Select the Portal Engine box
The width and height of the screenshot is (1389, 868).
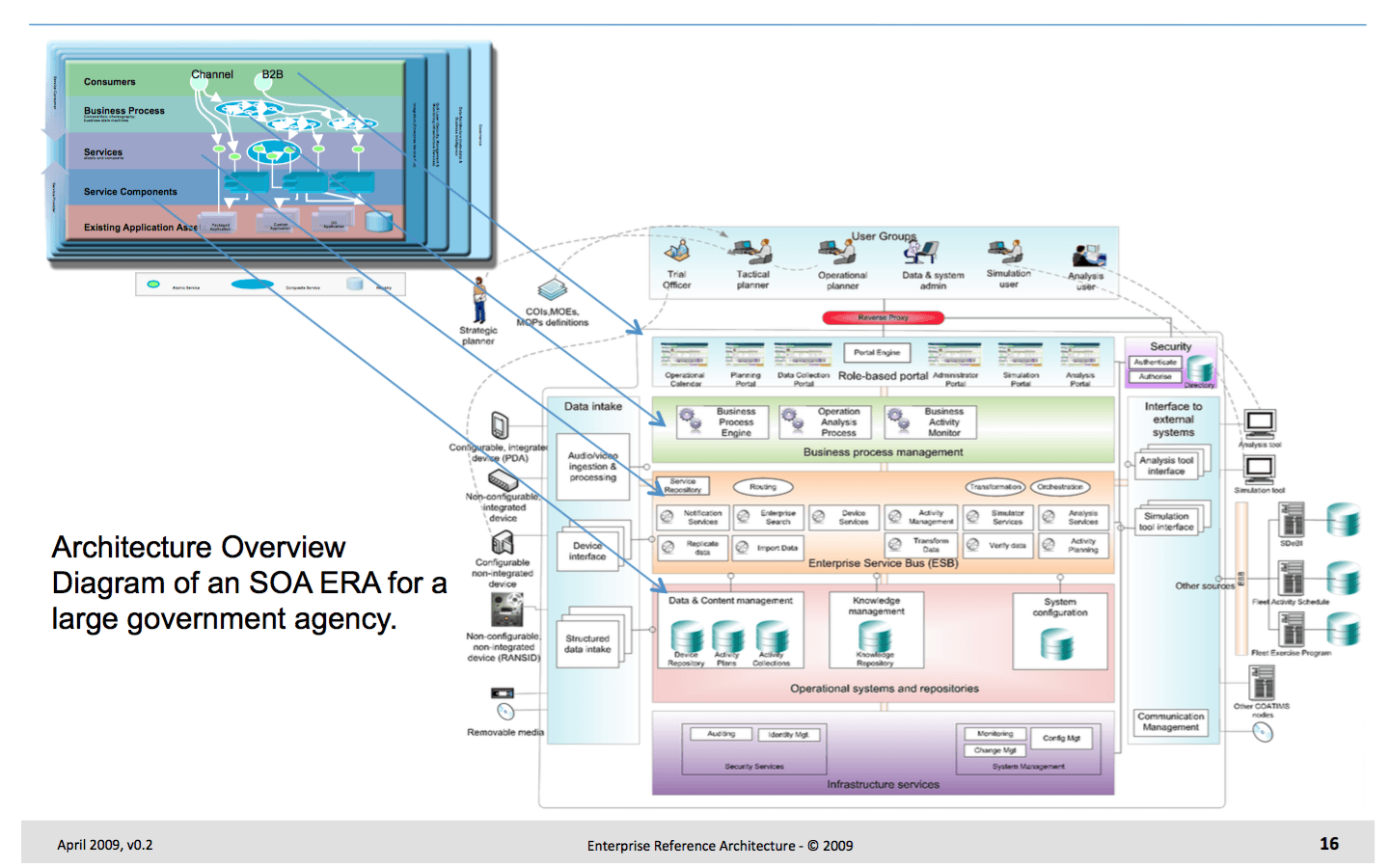pos(877,353)
